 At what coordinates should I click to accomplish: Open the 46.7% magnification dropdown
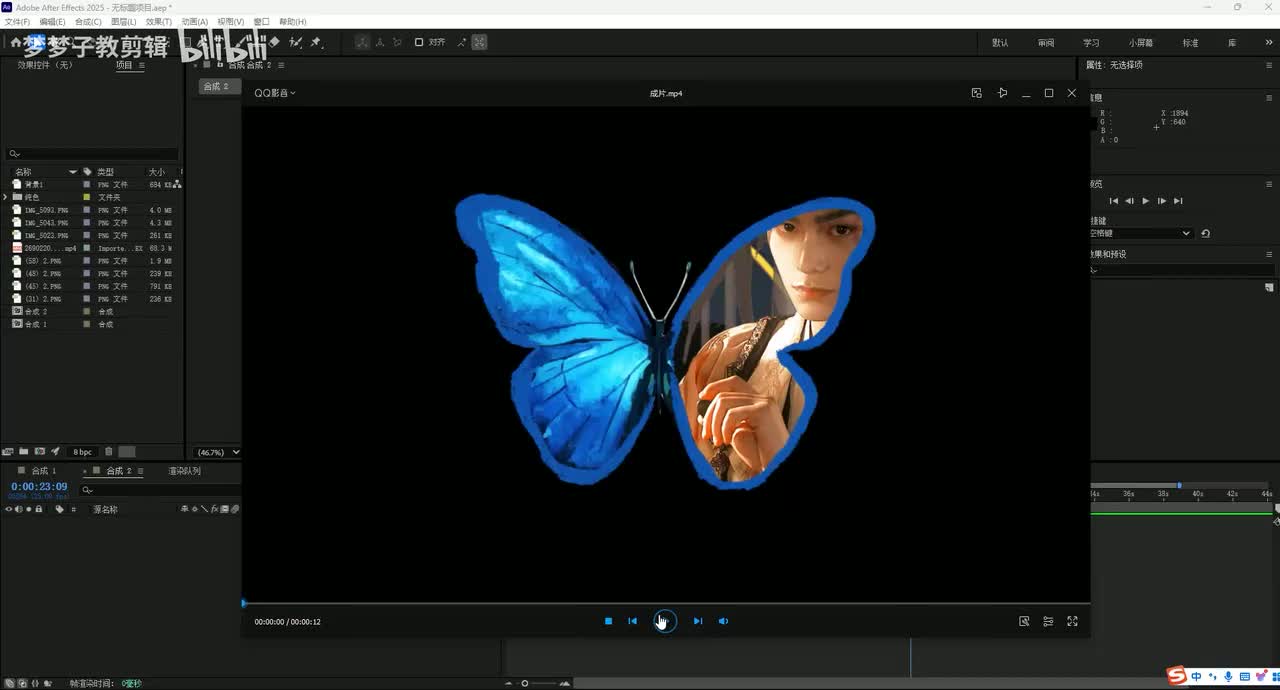[217, 452]
